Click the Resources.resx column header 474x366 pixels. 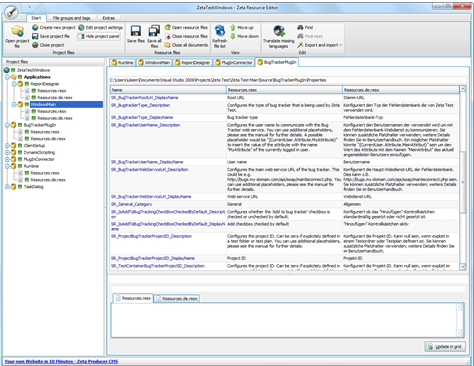coord(284,90)
